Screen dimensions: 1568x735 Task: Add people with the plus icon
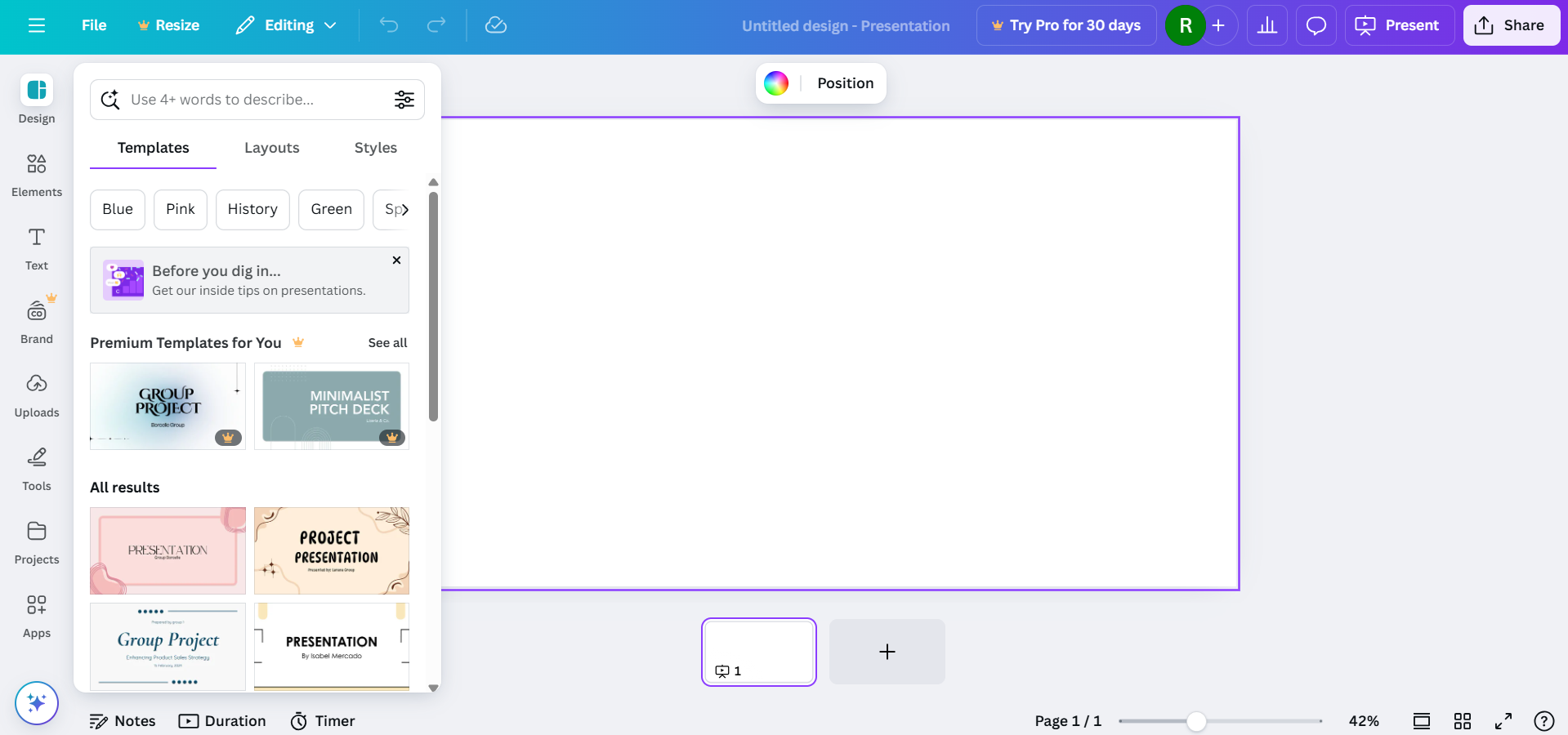(1218, 25)
